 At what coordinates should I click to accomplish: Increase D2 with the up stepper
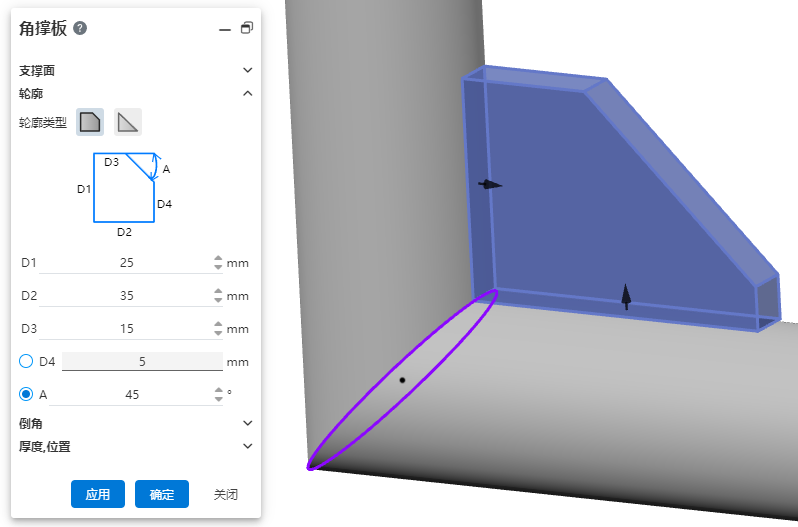point(218,291)
